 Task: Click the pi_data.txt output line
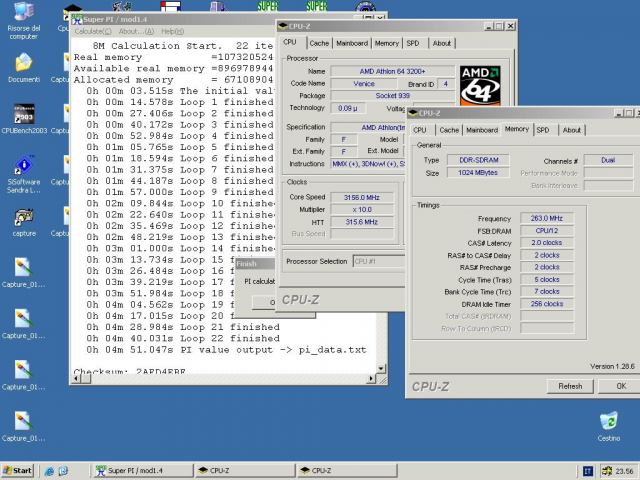tap(226, 350)
